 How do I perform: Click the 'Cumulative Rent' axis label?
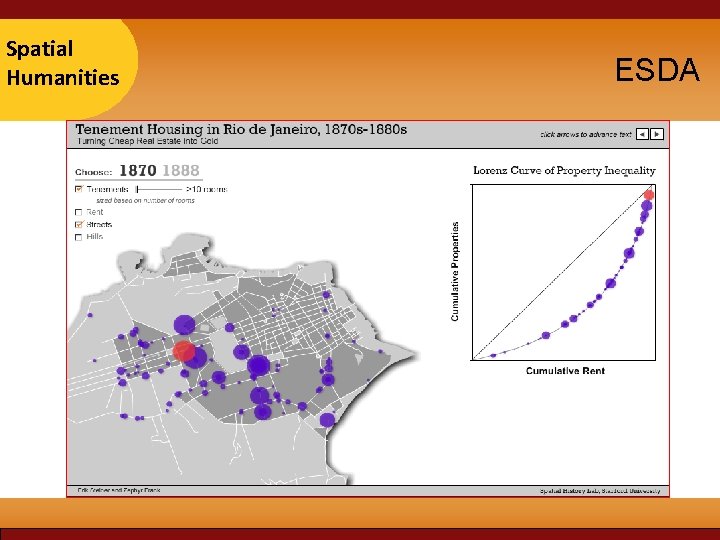click(565, 371)
